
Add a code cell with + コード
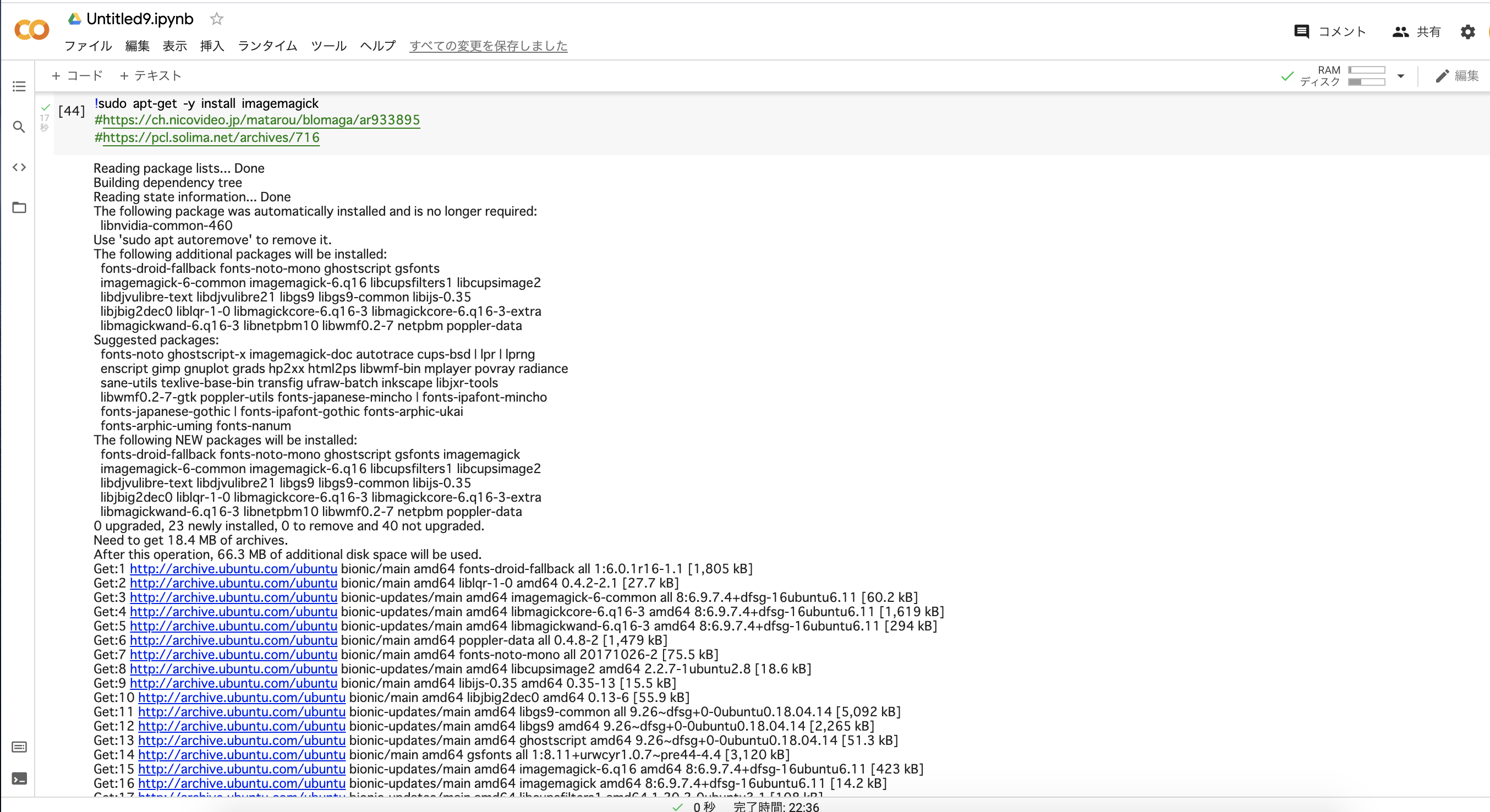pyautogui.click(x=77, y=76)
